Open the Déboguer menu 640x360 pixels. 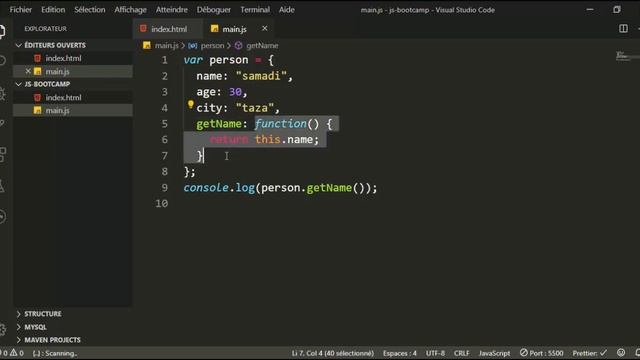[214, 10]
